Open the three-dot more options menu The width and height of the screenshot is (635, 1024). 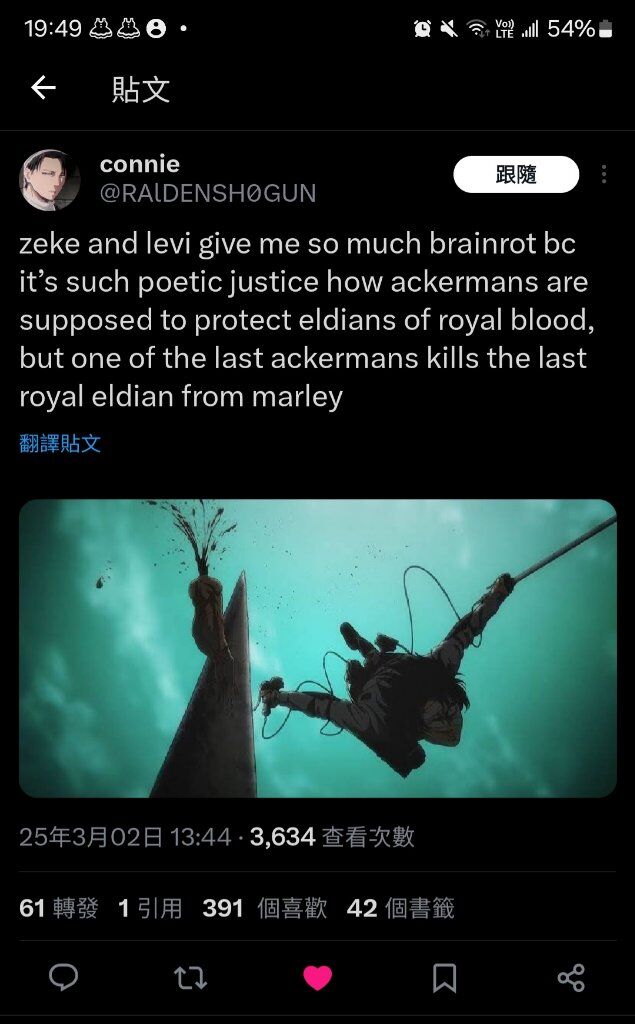pos(604,174)
